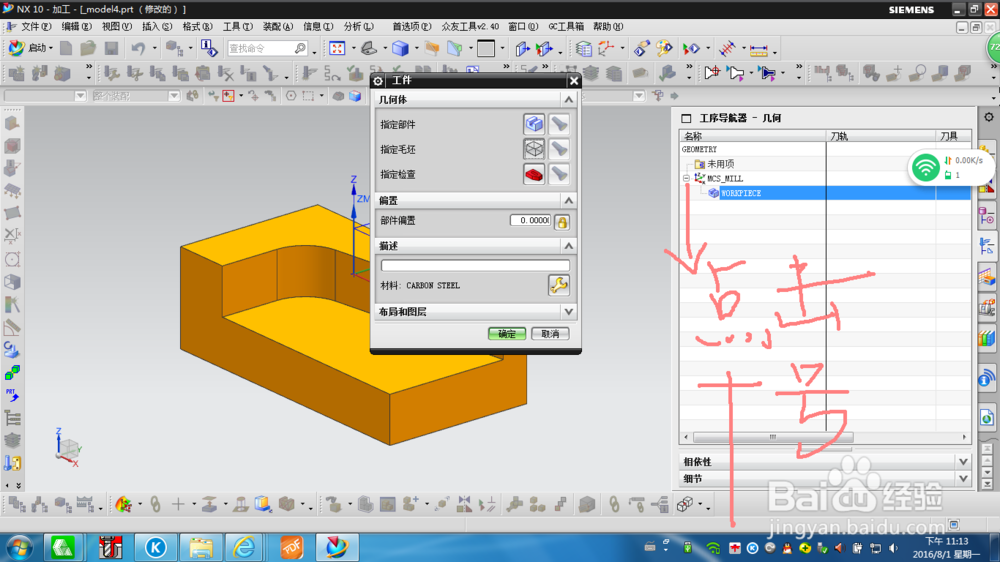Click the 启动 start button
Viewport: 1000px width, 562px height.
pyautogui.click(x=30, y=48)
